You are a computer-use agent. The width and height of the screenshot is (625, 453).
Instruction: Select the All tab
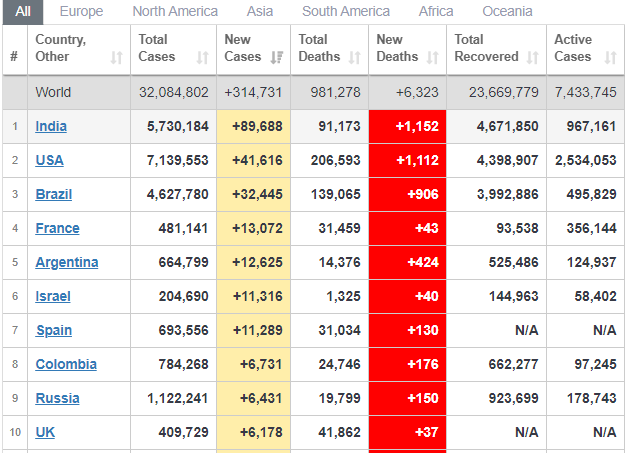22,11
